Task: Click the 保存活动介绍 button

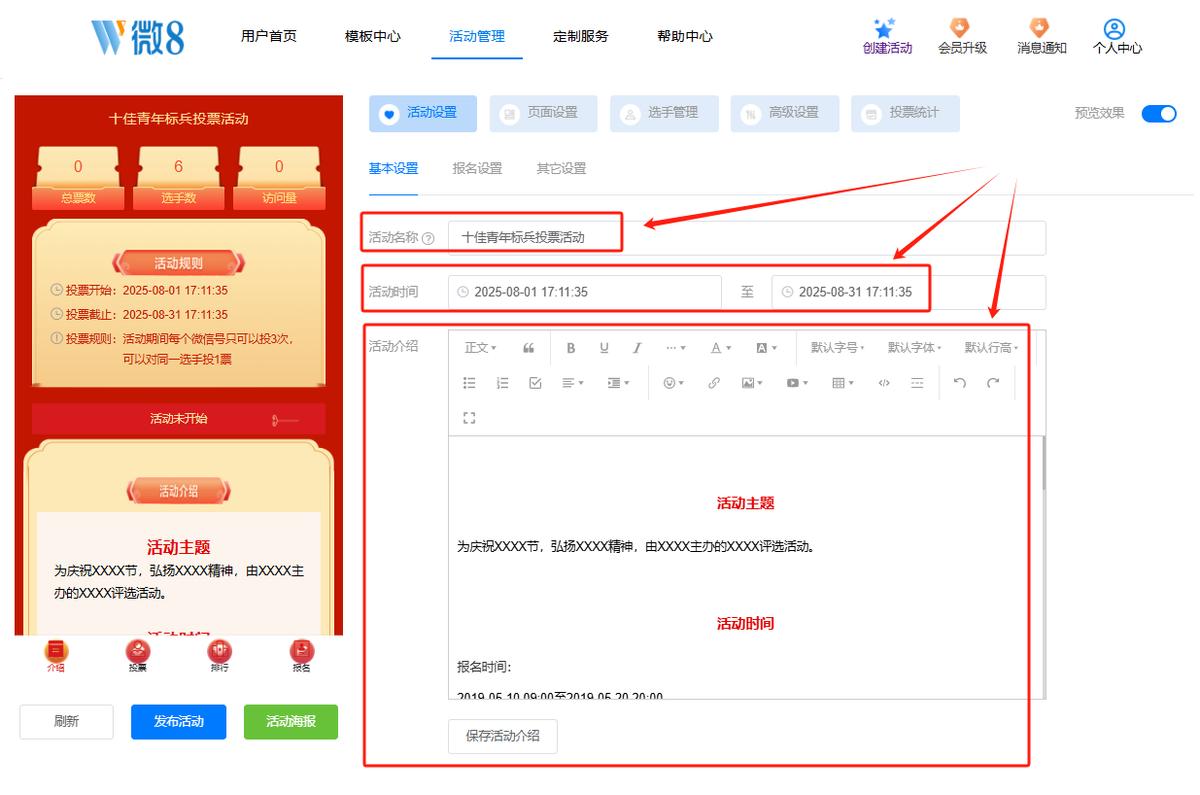Action: pos(503,736)
